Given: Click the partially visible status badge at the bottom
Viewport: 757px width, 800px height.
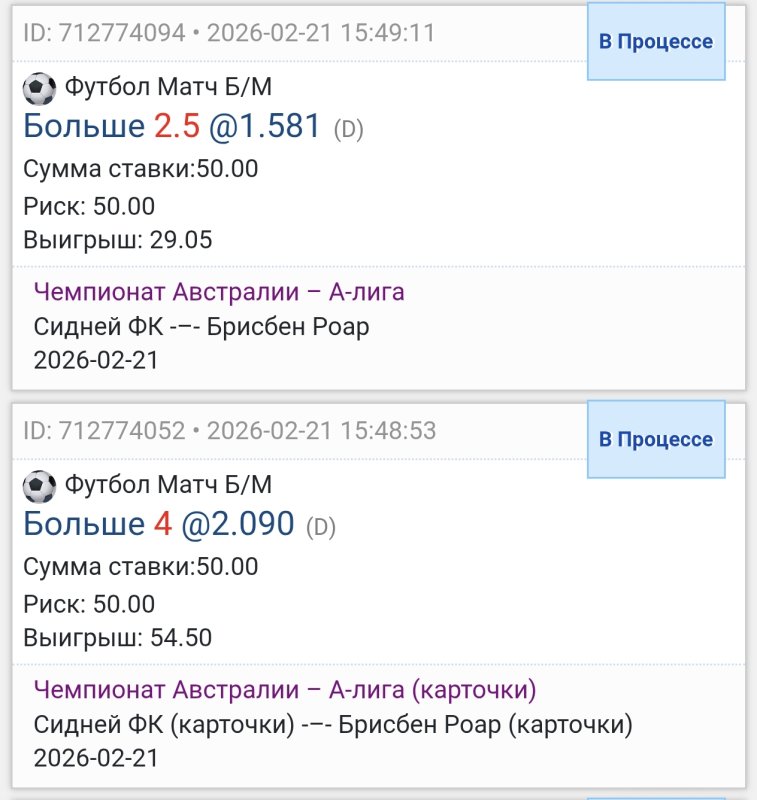Looking at the screenshot, I should [655, 796].
